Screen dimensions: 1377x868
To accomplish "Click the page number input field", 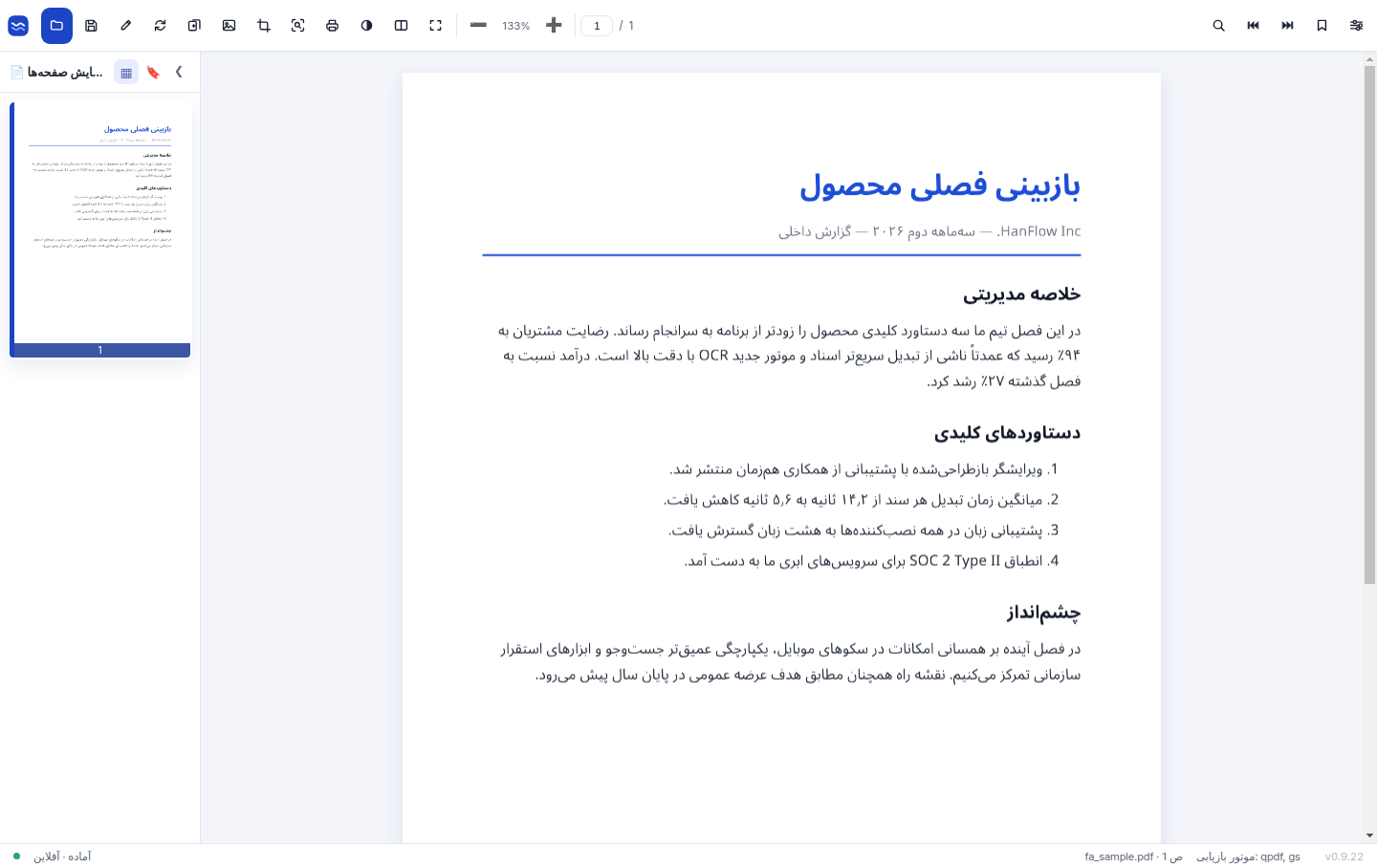I will click(597, 26).
